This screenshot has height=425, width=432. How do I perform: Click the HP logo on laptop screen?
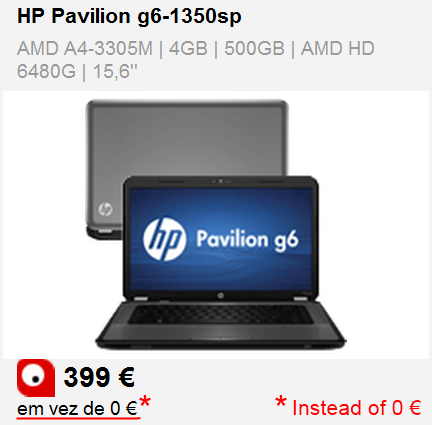164,239
